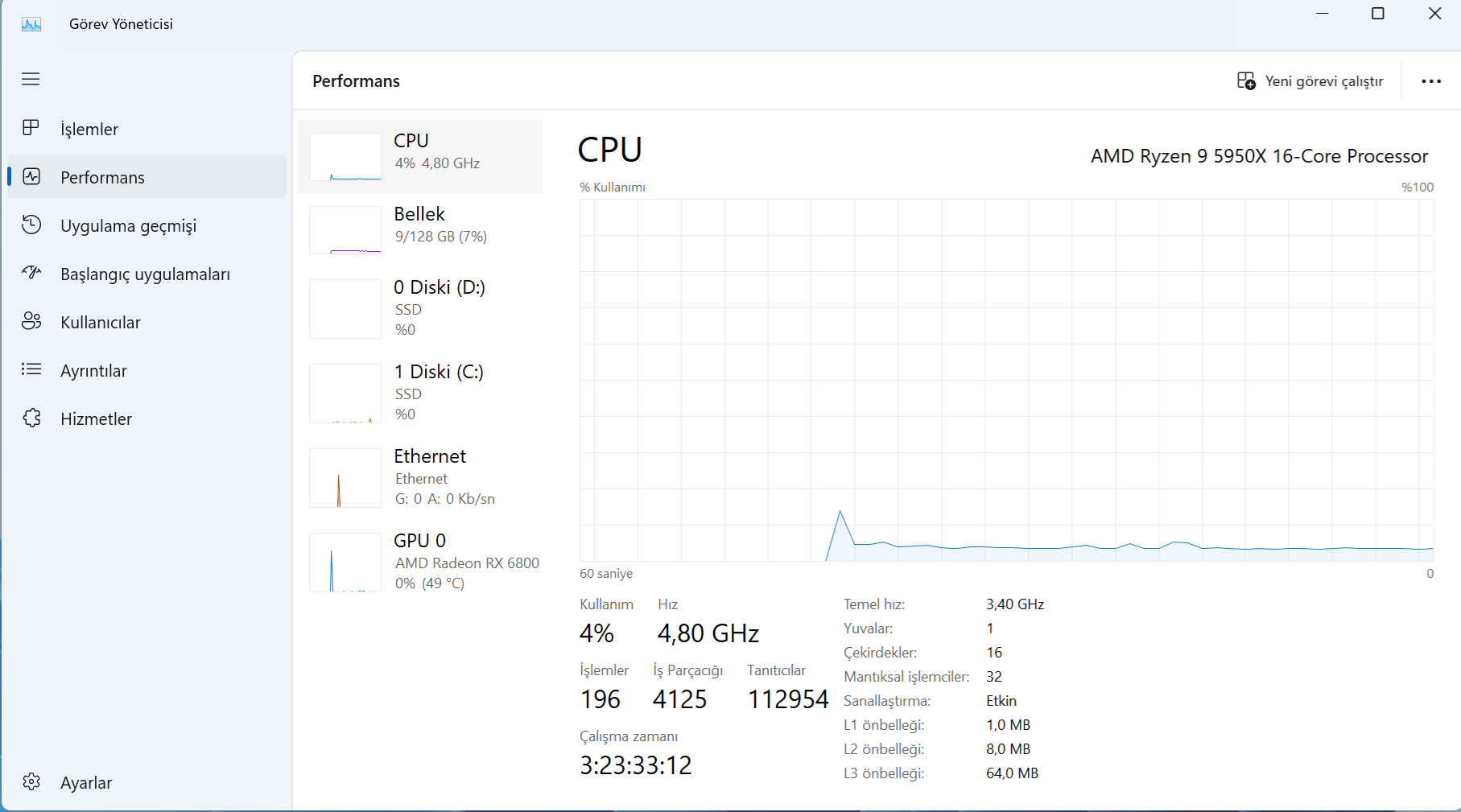Open İşlemler icon in sidebar
This screenshot has height=812, width=1461.
[x=31, y=128]
